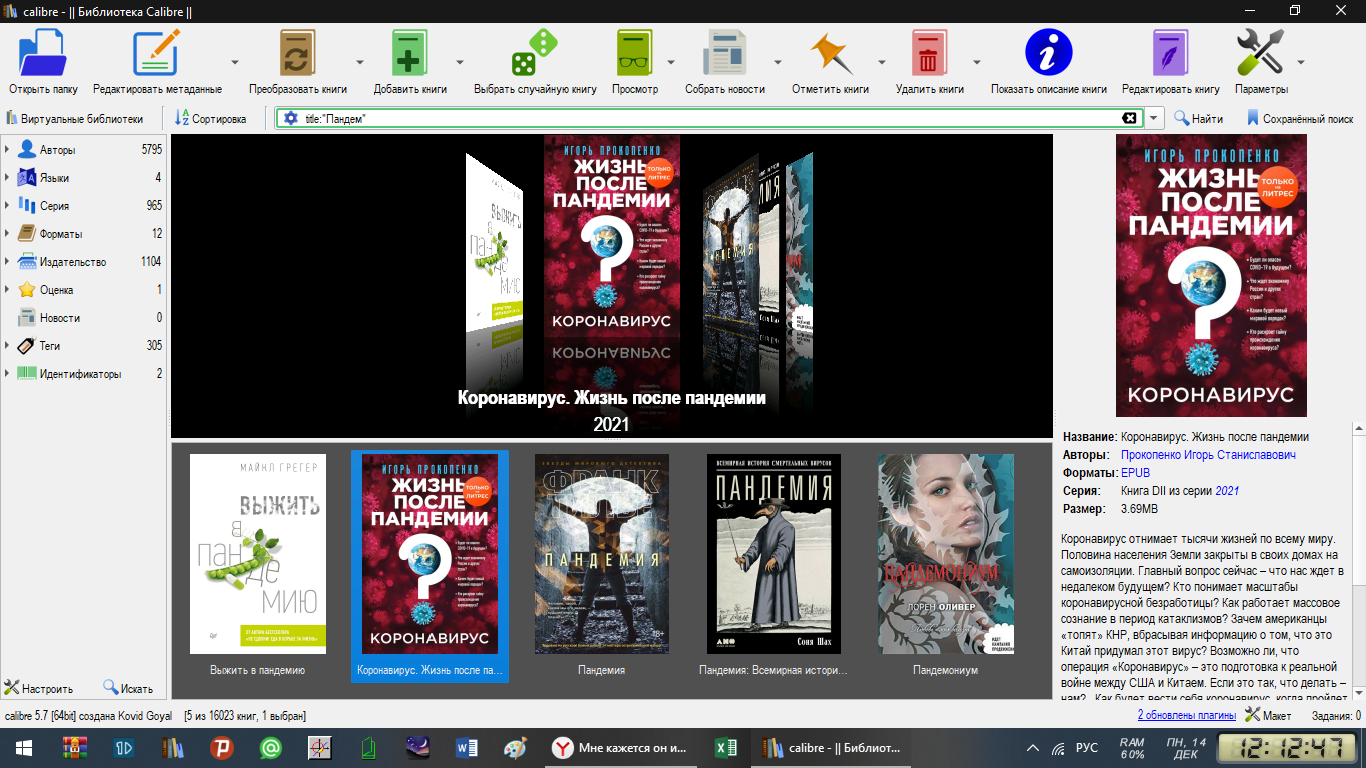This screenshot has width=1366, height=768.
Task: Open the search history dropdown
Action: [x=1155, y=118]
